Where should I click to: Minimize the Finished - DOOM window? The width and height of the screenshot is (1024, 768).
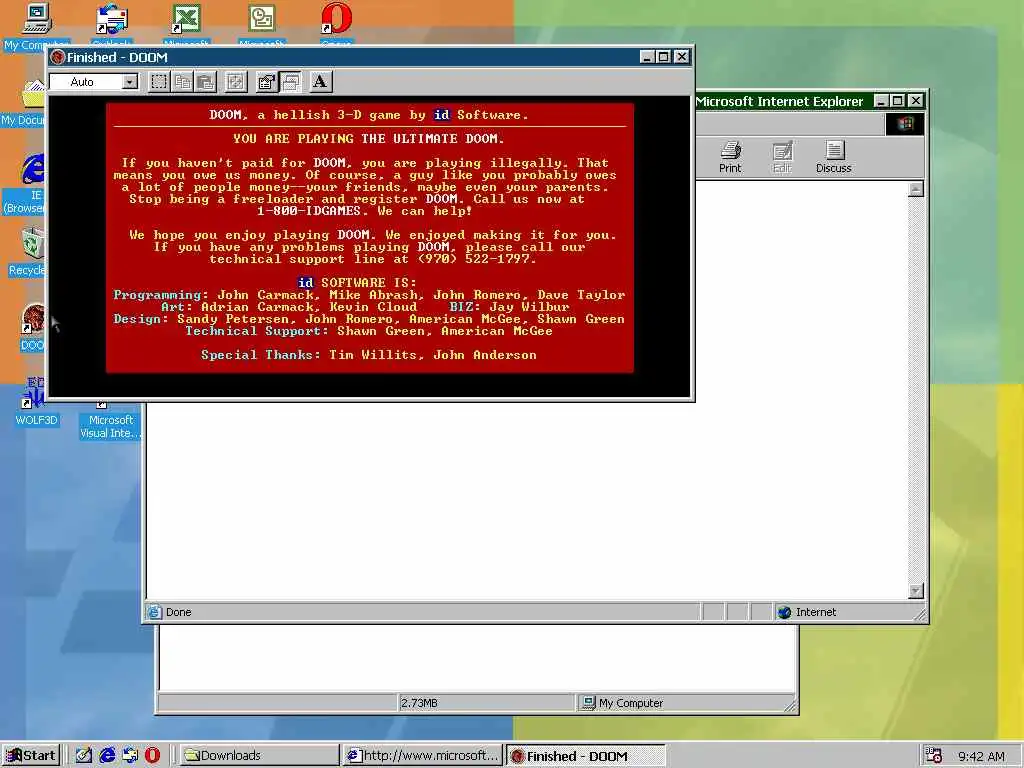[x=647, y=57]
